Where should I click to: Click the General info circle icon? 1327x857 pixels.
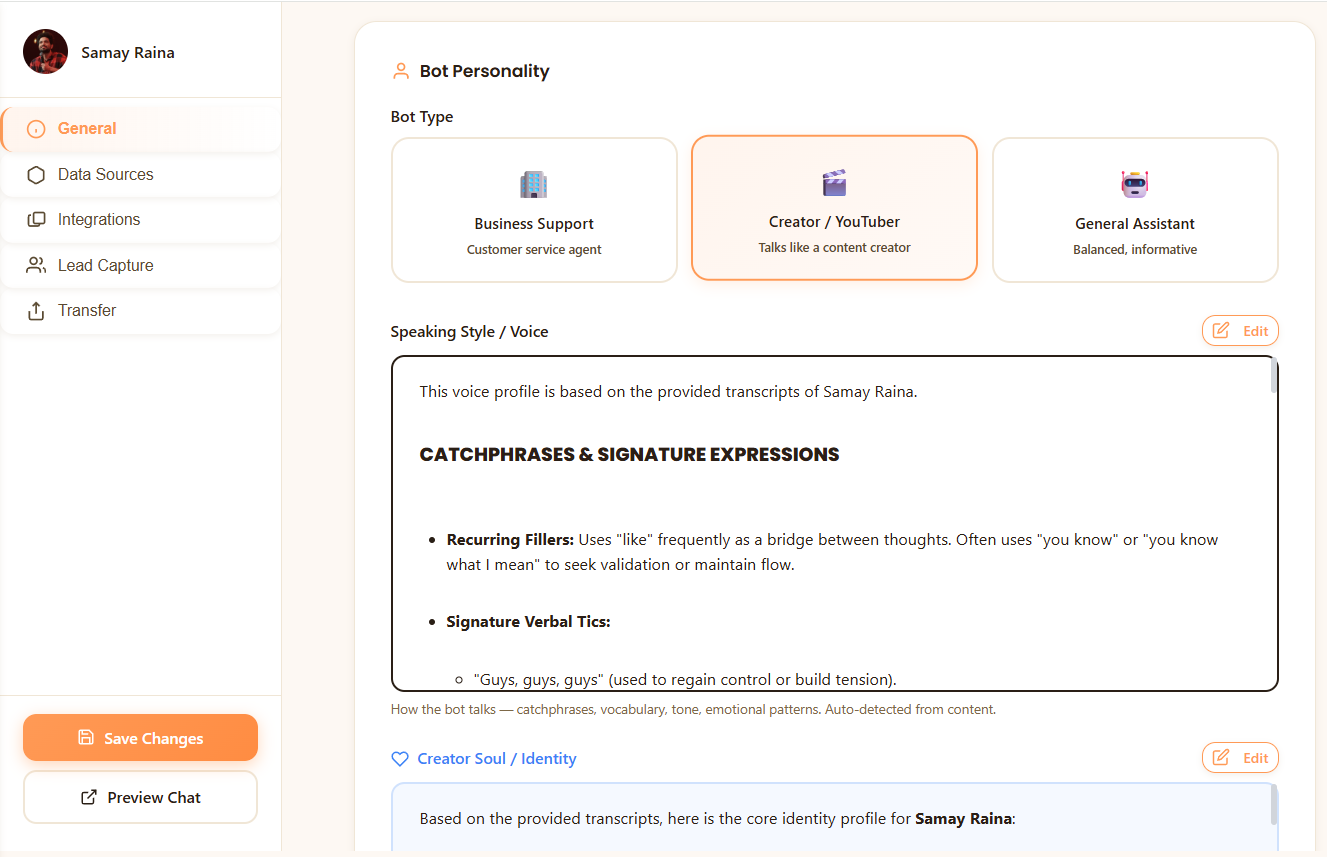tap(36, 129)
